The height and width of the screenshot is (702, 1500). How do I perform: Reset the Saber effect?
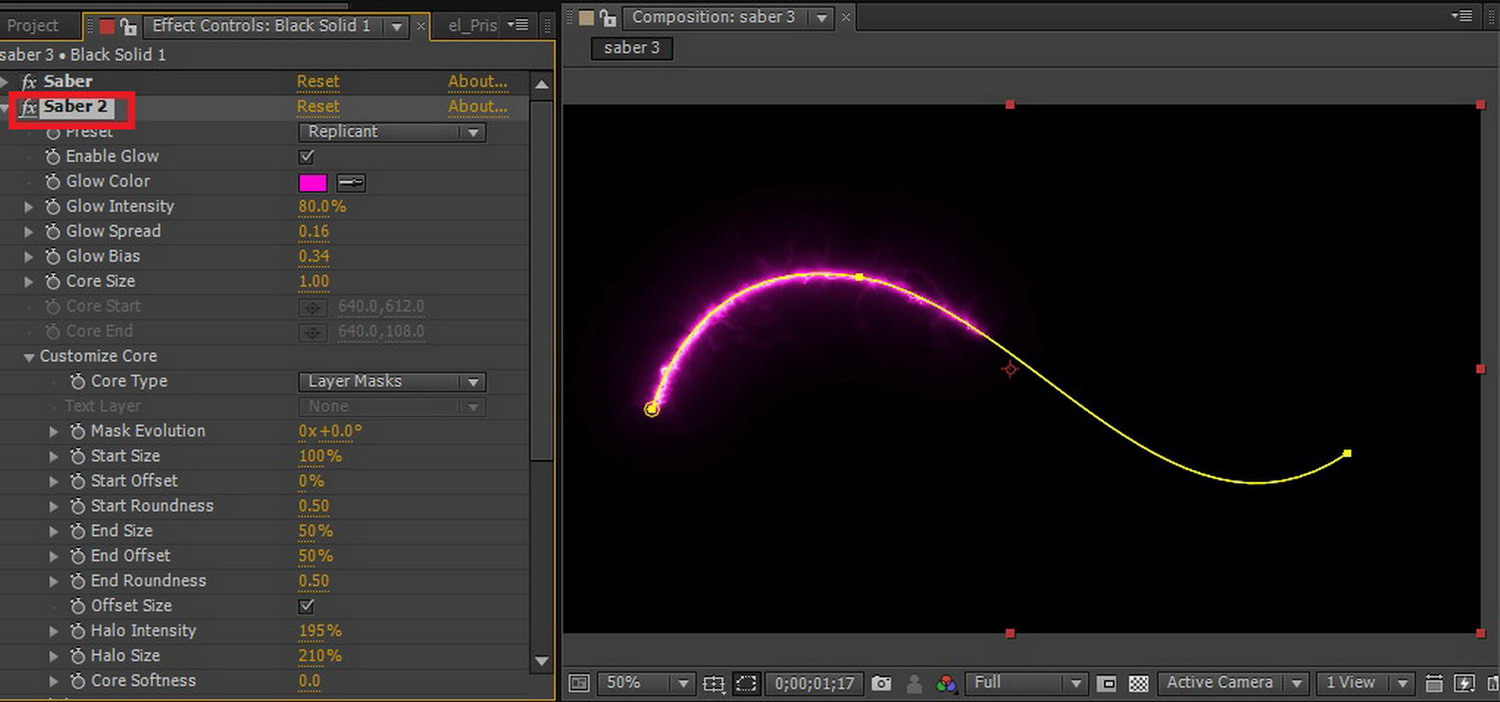pyautogui.click(x=318, y=82)
